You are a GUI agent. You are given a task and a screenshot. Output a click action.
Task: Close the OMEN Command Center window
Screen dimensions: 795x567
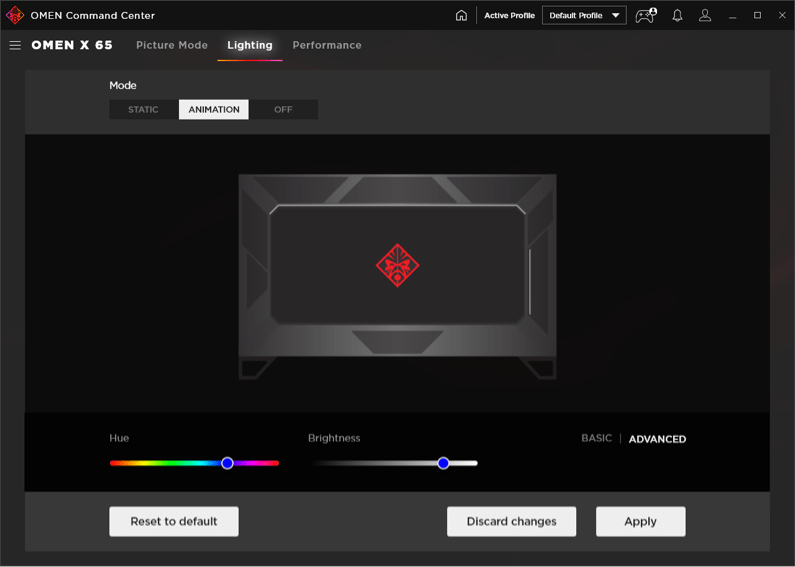point(782,15)
